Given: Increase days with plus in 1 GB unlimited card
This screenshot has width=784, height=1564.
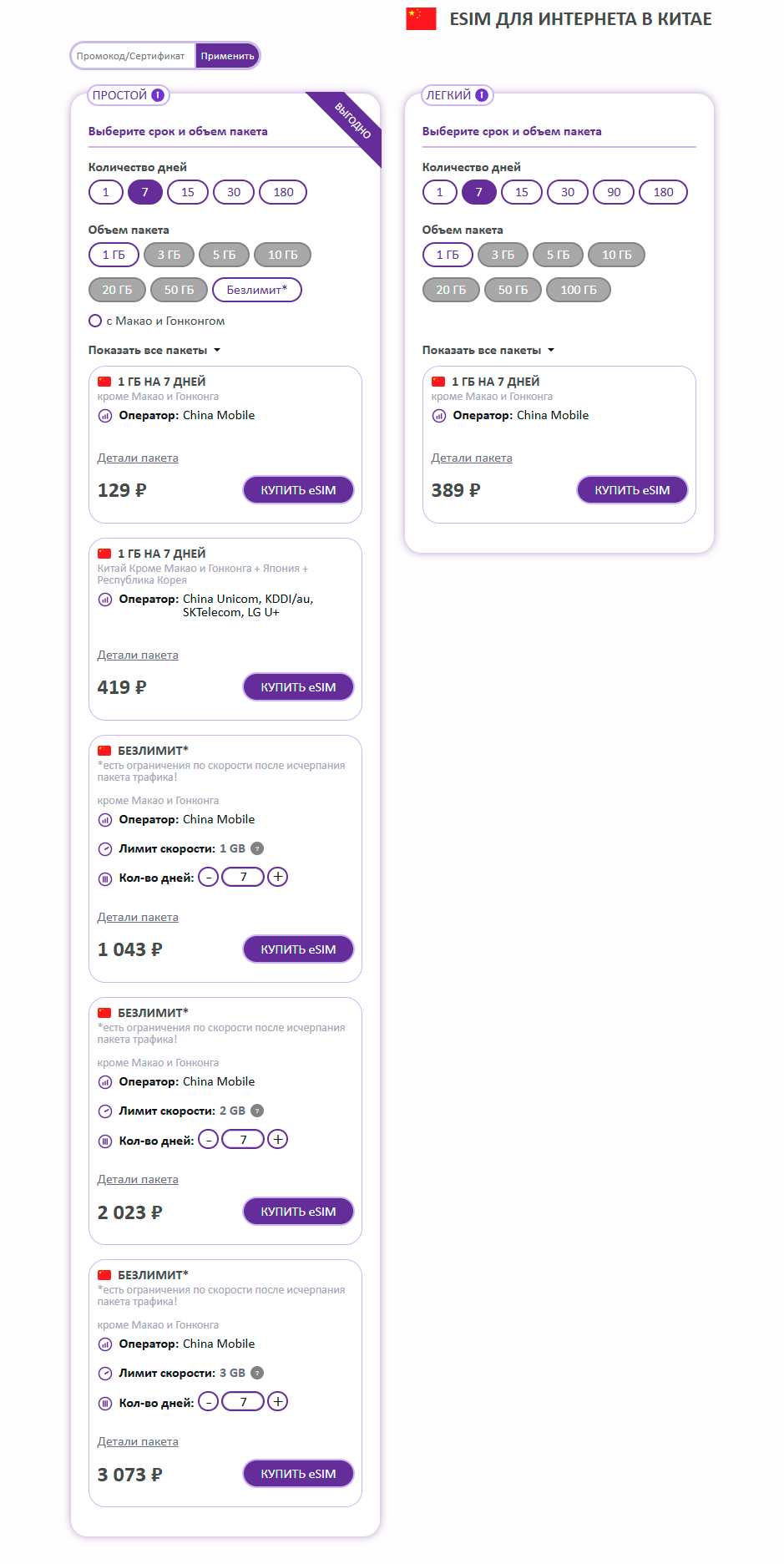Looking at the screenshot, I should coord(278,877).
